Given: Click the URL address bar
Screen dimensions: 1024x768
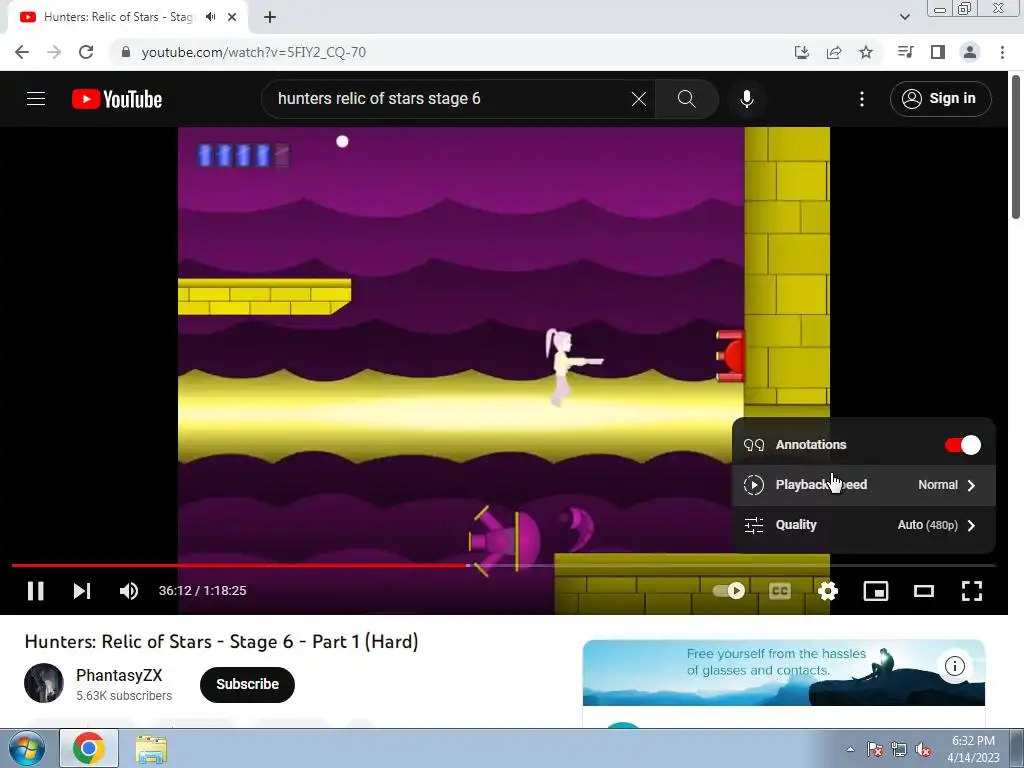Looking at the screenshot, I should pos(451,52).
